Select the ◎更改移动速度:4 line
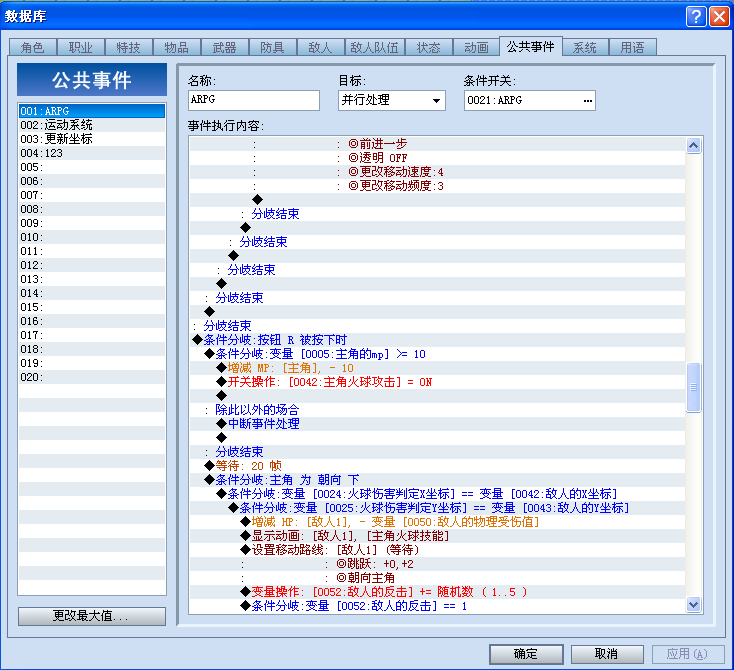The width and height of the screenshot is (734, 670). pos(437,172)
